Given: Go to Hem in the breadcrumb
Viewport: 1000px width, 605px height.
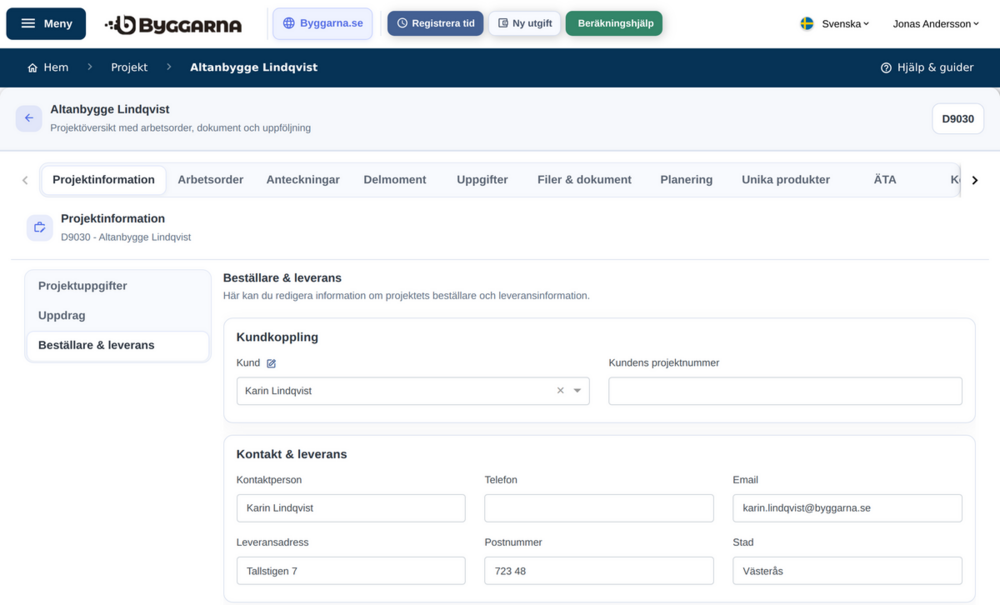Looking at the screenshot, I should click(48, 68).
